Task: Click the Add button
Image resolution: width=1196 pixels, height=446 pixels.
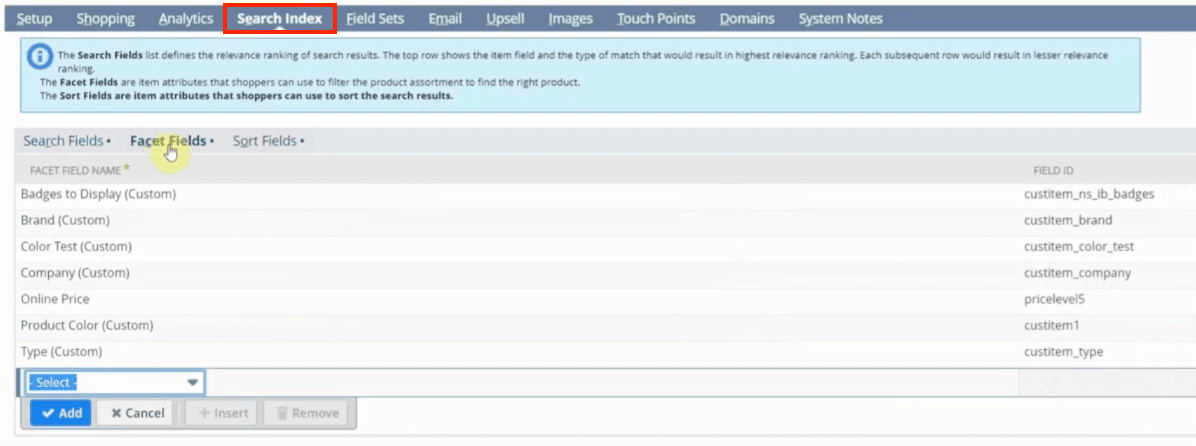Action: point(61,412)
